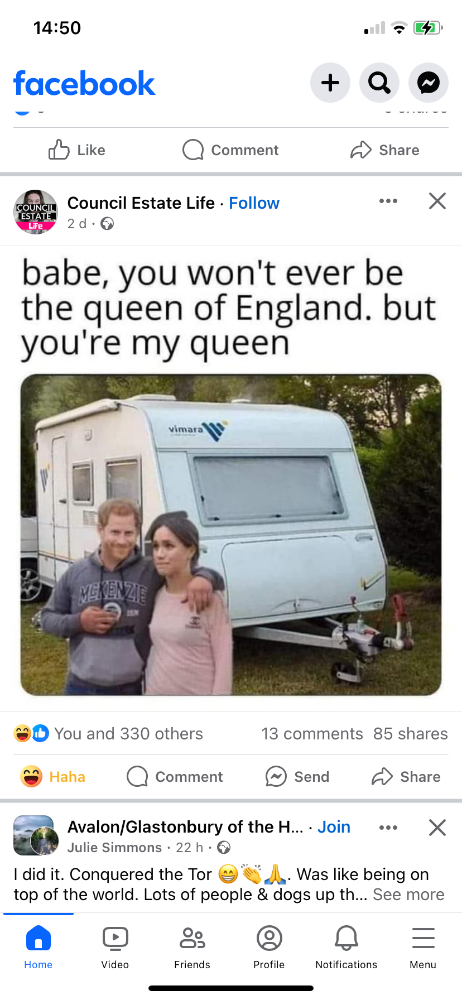Open the search magnifier icon
This screenshot has width=462, height=1000.
[380, 82]
